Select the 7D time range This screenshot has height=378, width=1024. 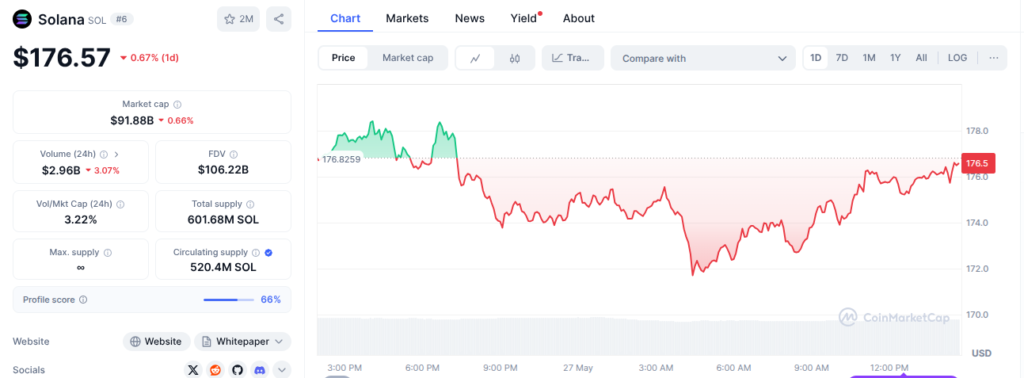coord(842,58)
